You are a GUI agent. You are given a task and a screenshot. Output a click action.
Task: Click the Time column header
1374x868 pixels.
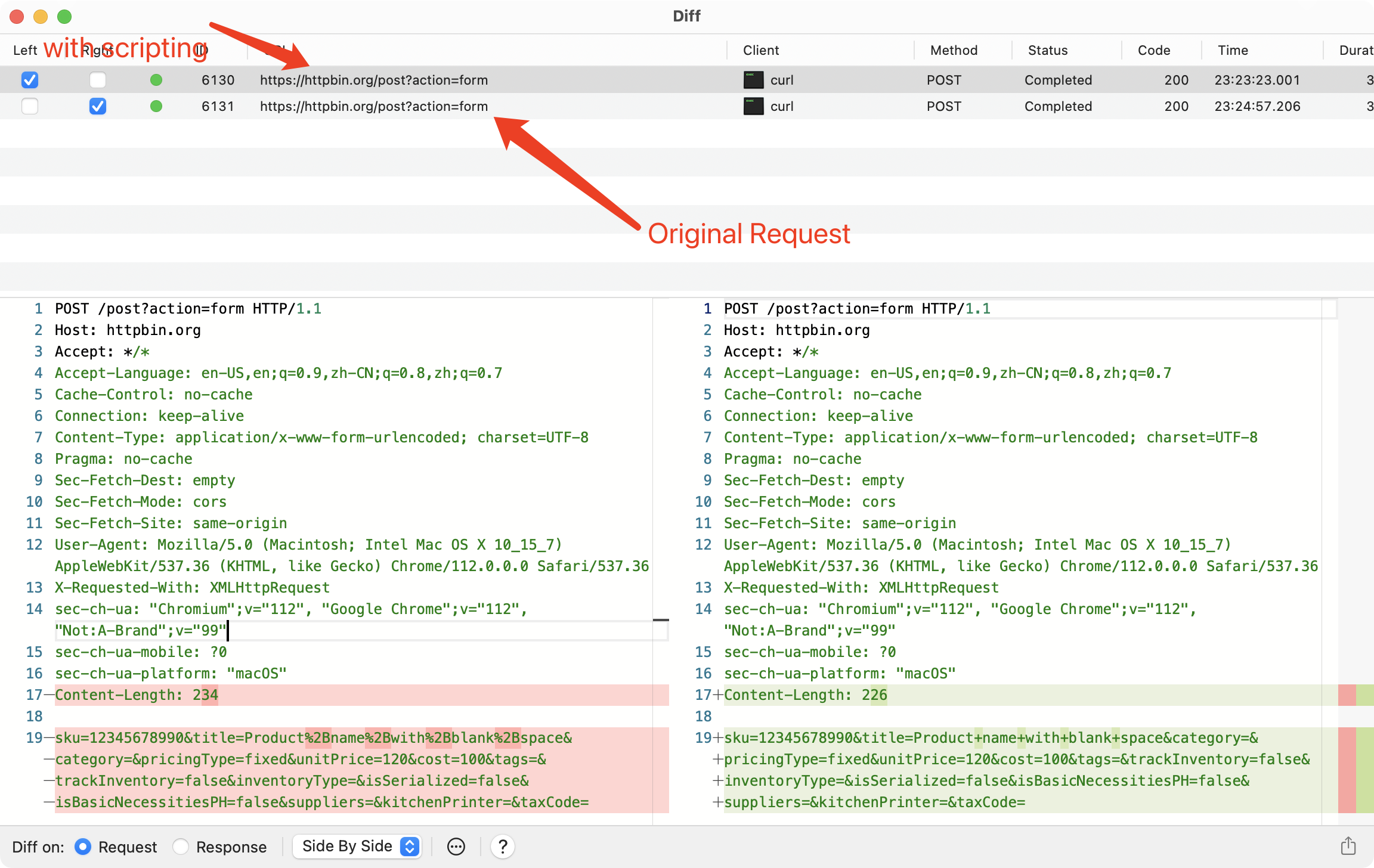(x=1232, y=50)
